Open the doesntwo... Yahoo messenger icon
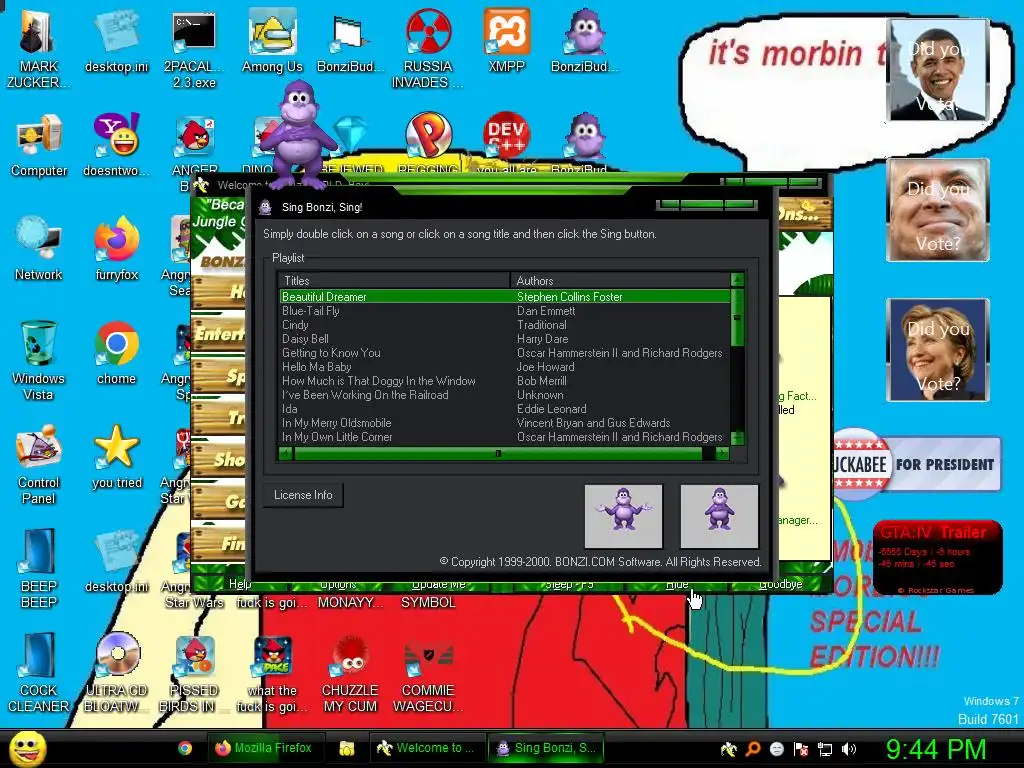 116,145
